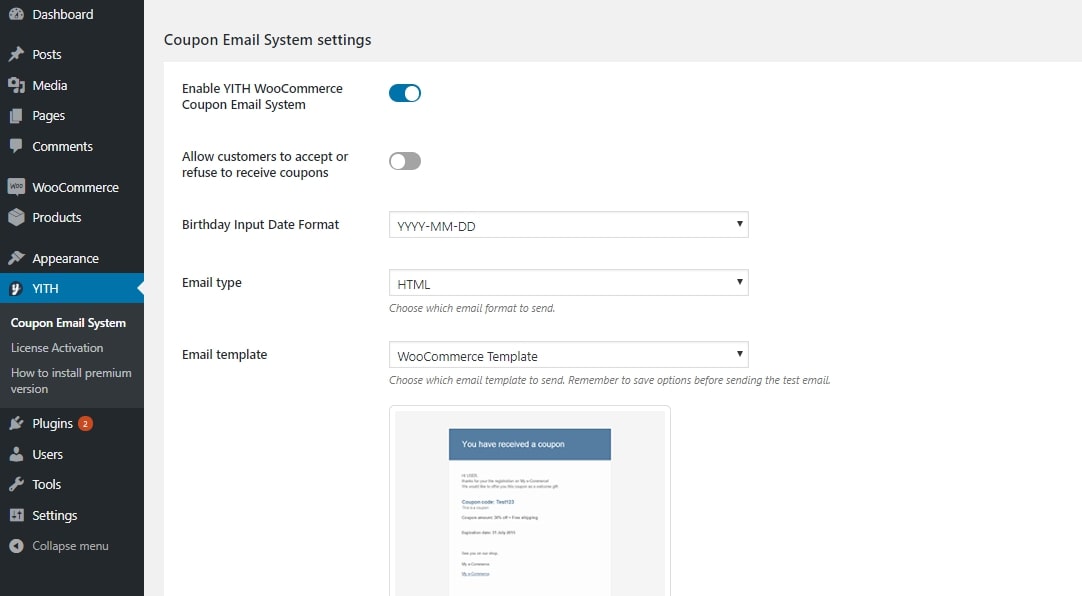Viewport: 1082px width, 596px height.
Task: Open the Email template dropdown
Action: tap(568, 355)
